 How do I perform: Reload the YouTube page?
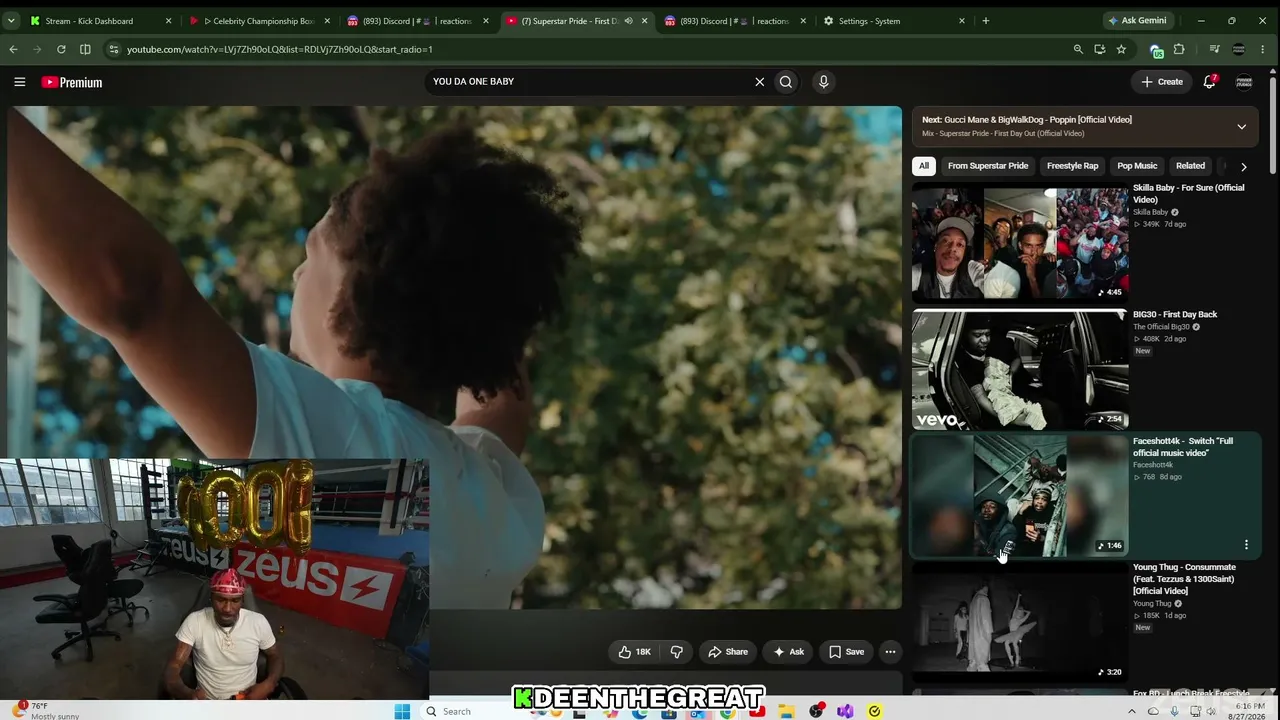pos(61,49)
